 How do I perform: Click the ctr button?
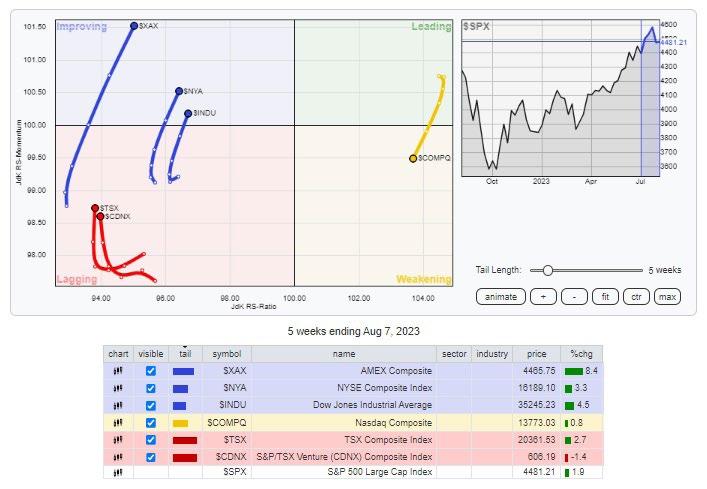point(636,297)
